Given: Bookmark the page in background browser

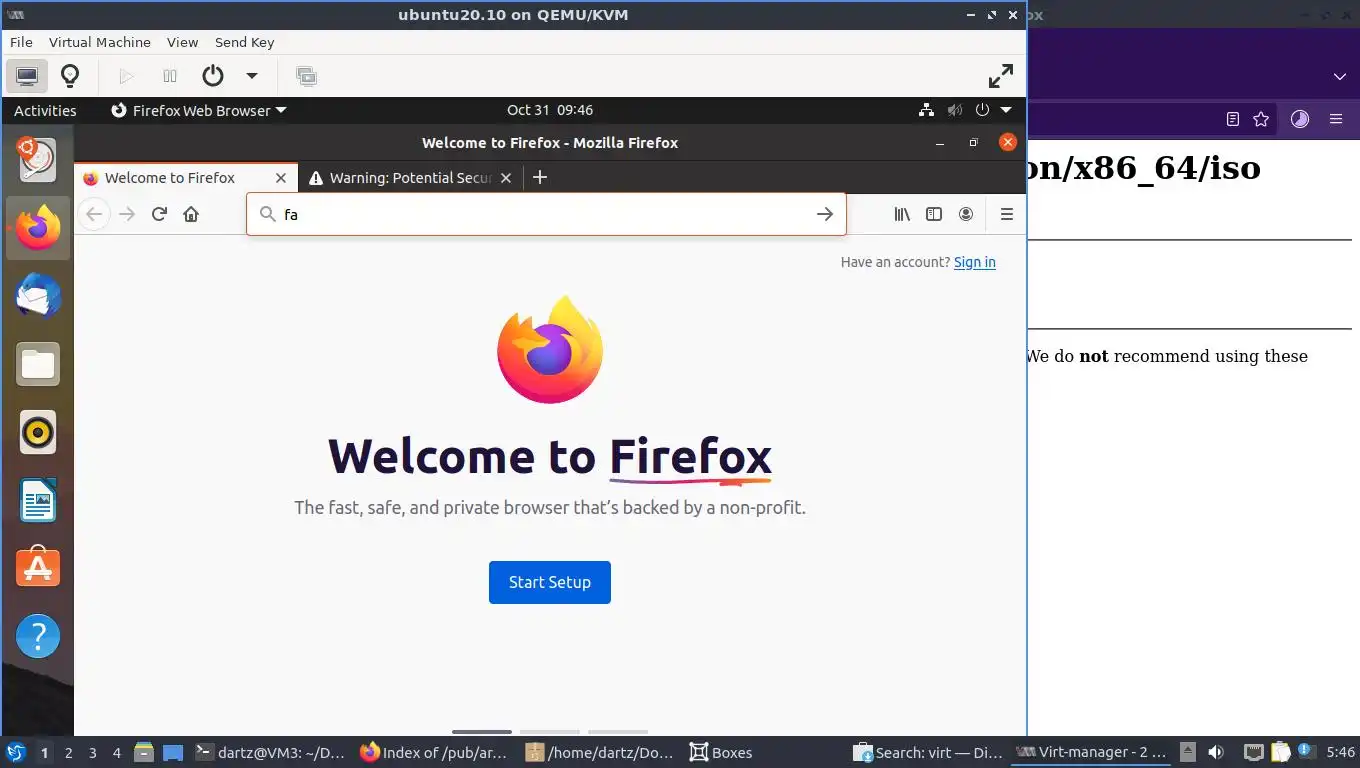Looking at the screenshot, I should tap(1261, 119).
